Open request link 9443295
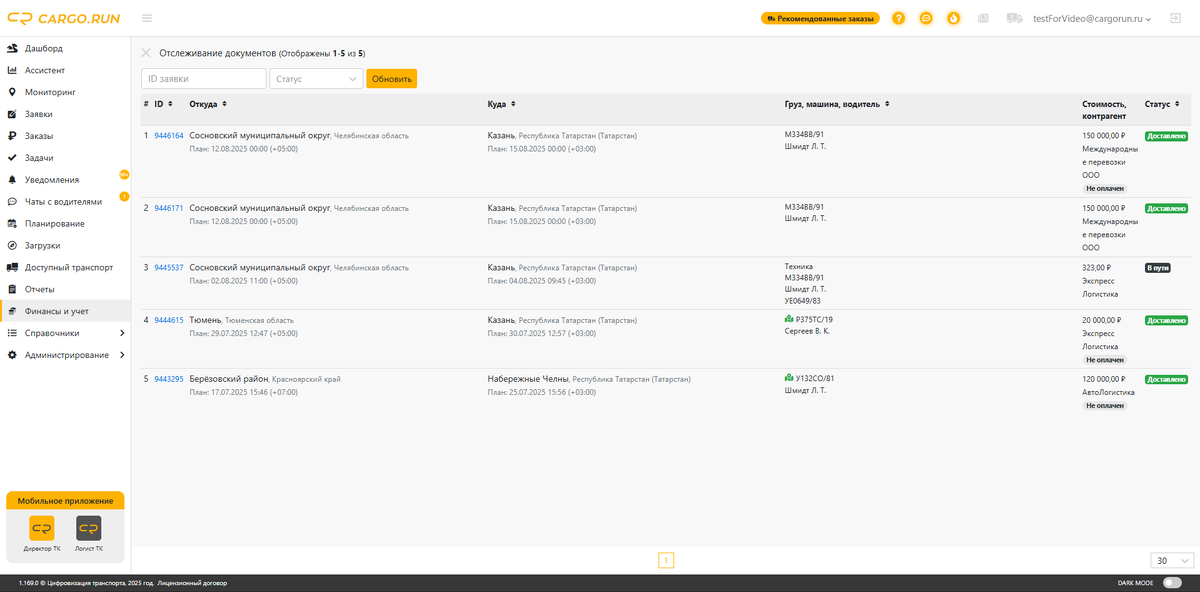The image size is (1200, 592). tap(169, 379)
